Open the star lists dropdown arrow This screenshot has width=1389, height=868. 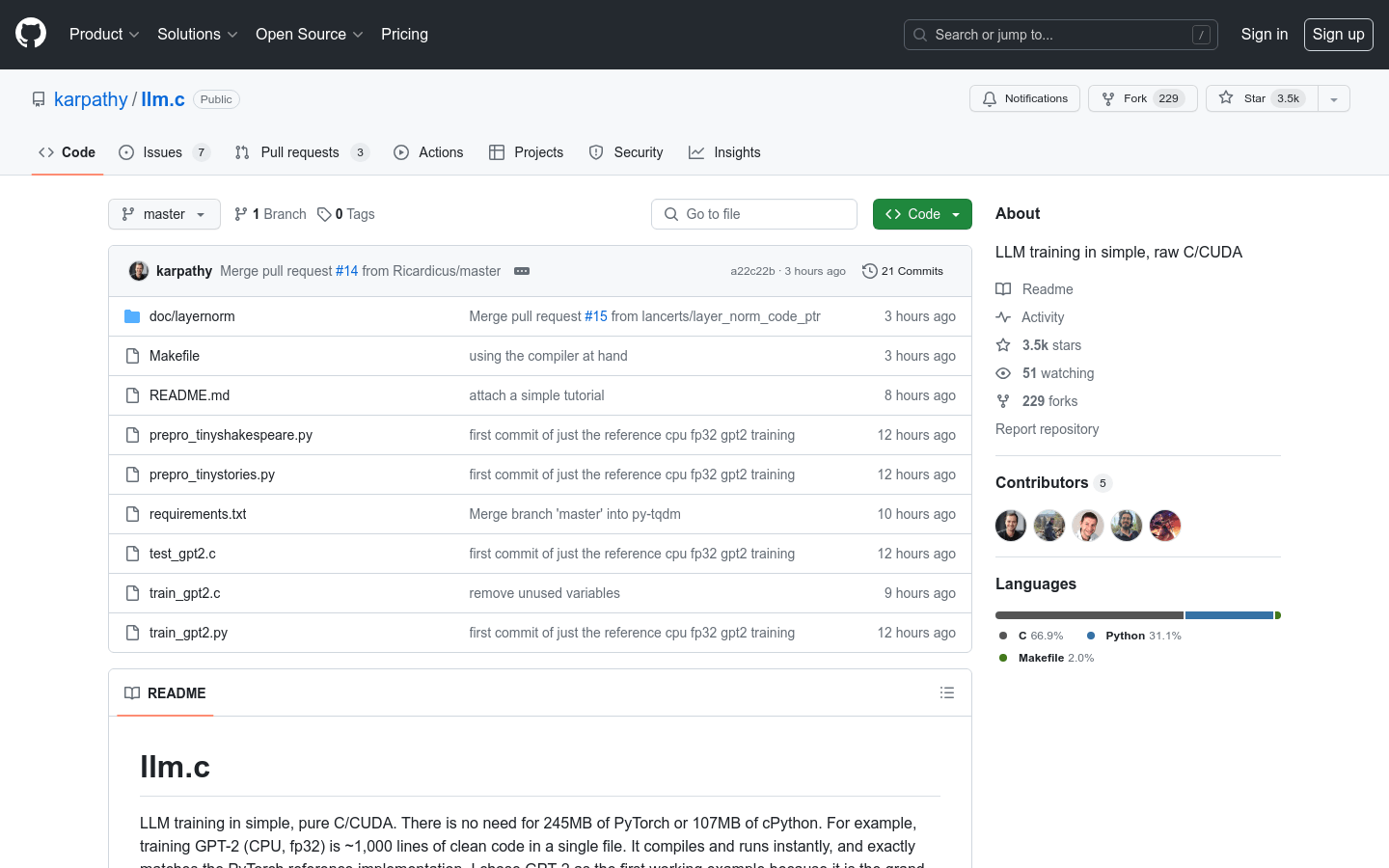[1334, 98]
